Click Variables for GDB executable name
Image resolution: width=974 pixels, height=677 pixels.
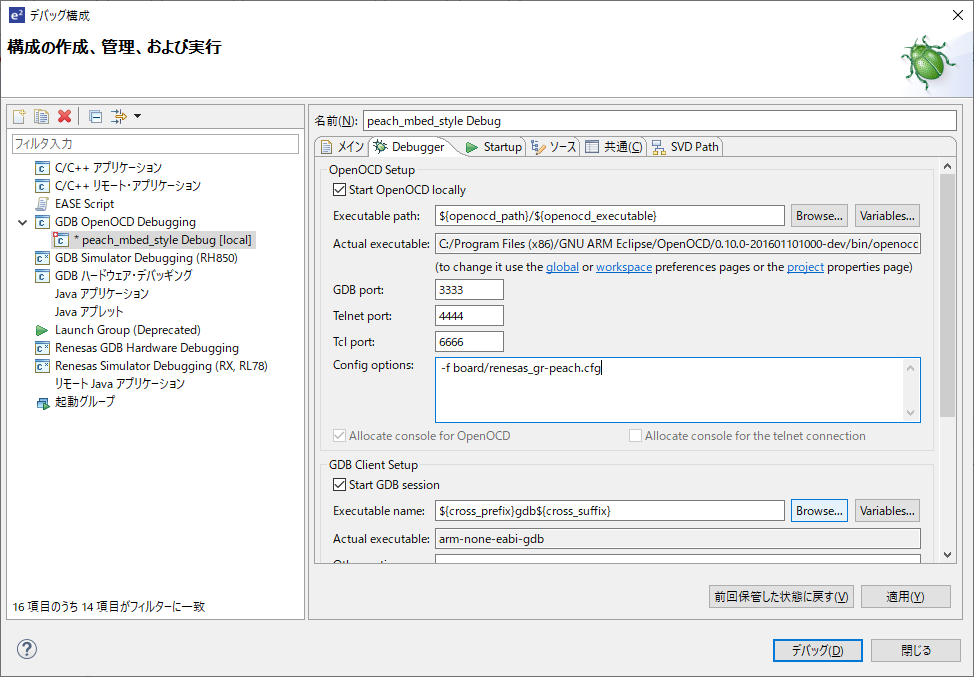(887, 511)
